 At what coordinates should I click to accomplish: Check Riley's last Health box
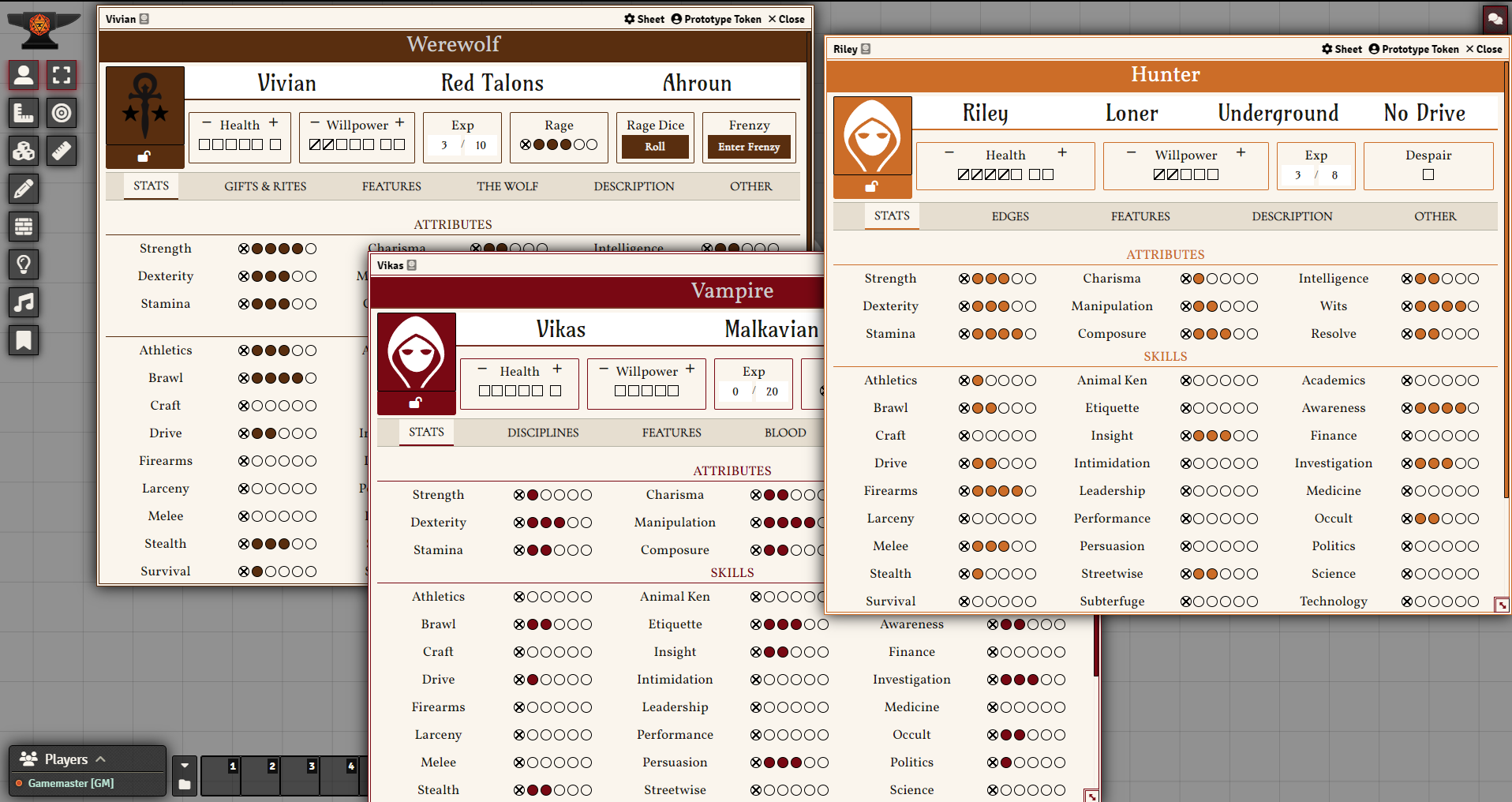[x=1048, y=174]
